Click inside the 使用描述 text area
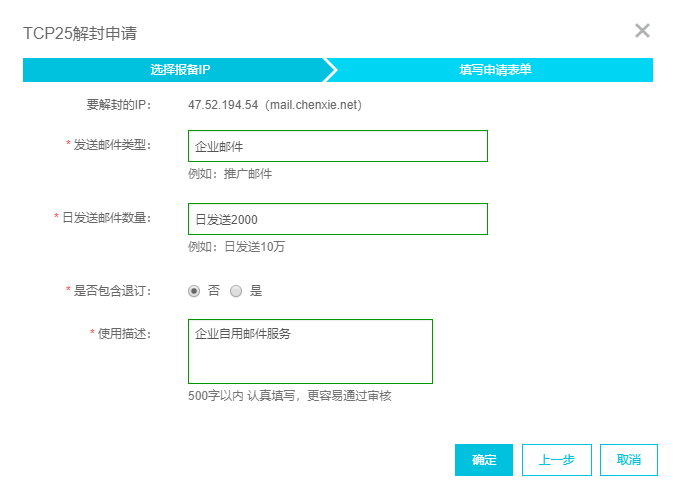The height and width of the screenshot is (492, 676). (x=310, y=351)
